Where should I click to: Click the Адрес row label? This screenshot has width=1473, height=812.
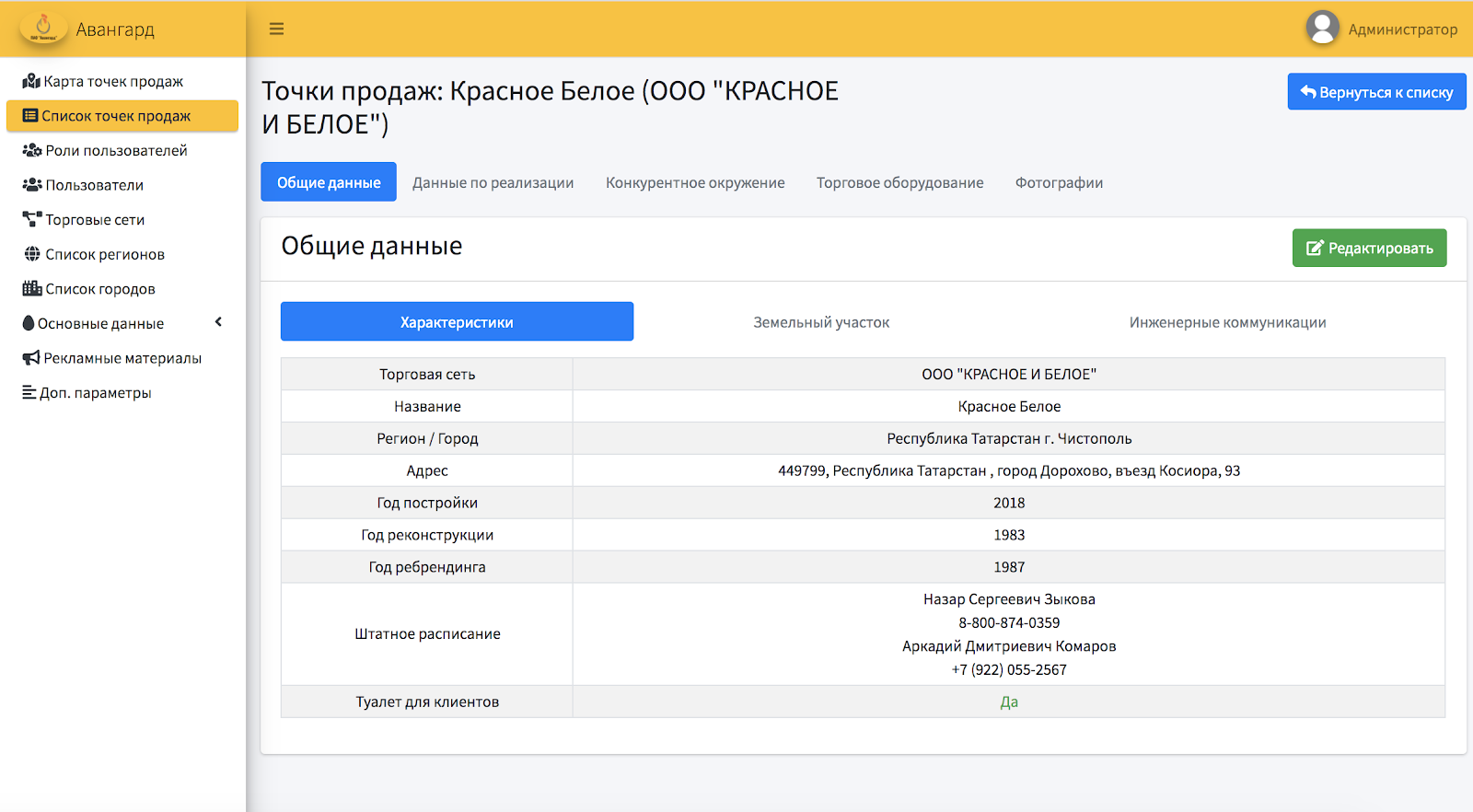(427, 471)
